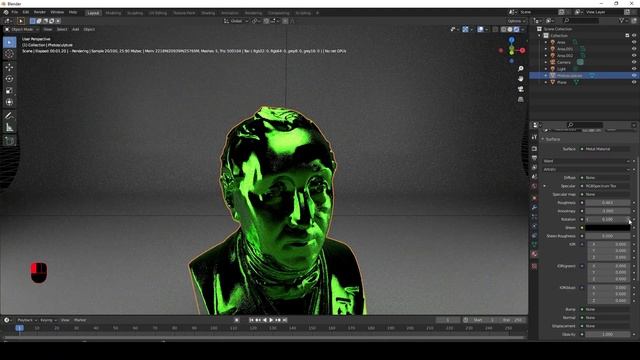Screen dimensions: 640x360
Task: Open the Render menu
Action: pos(40,12)
